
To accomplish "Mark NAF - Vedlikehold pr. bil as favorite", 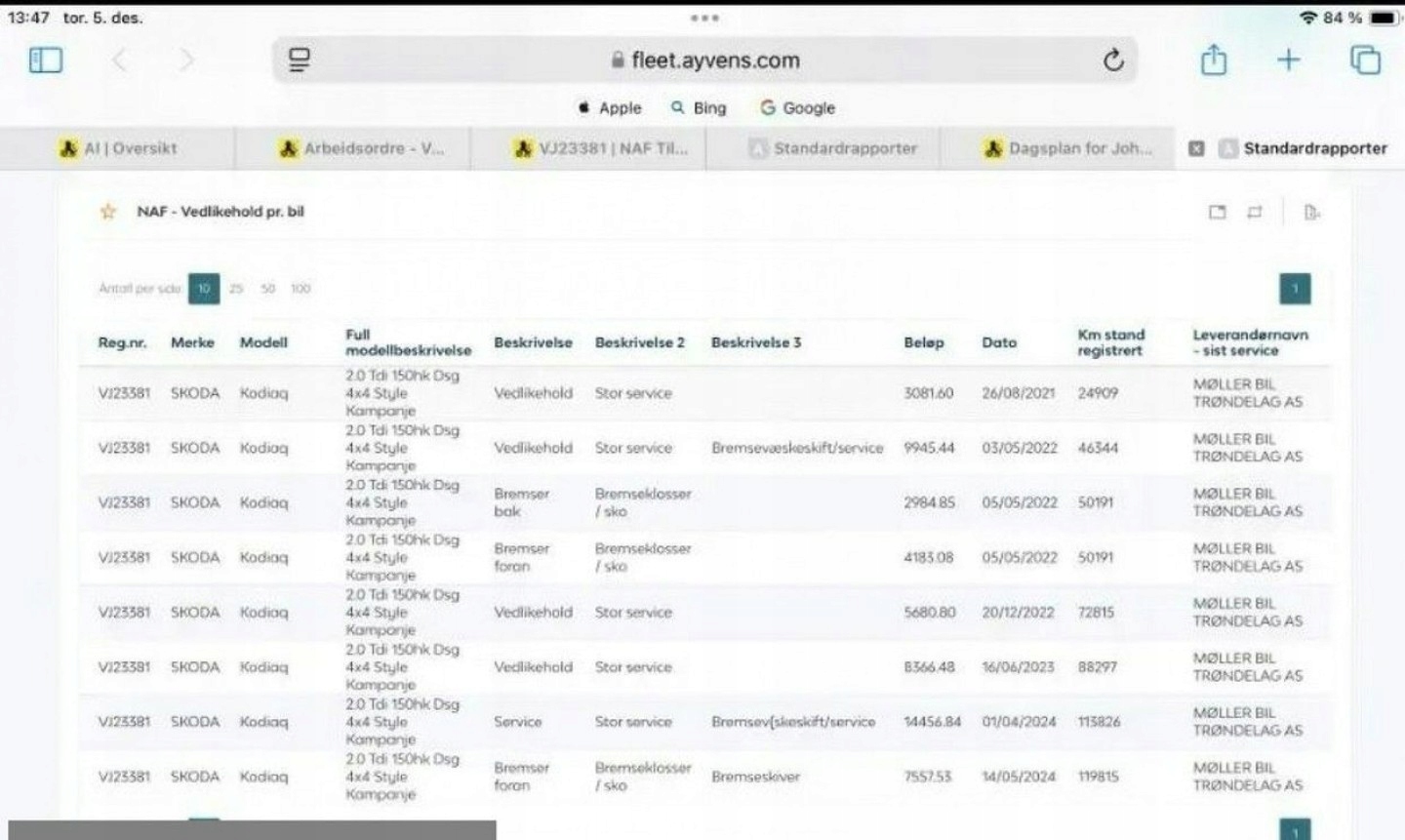I will point(108,212).
